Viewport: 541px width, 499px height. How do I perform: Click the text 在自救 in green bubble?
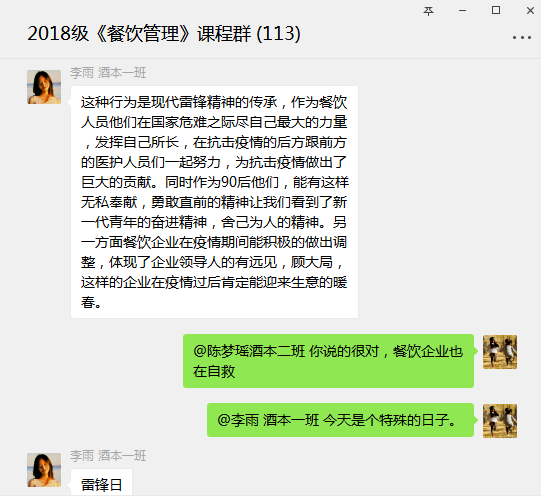tap(214, 372)
